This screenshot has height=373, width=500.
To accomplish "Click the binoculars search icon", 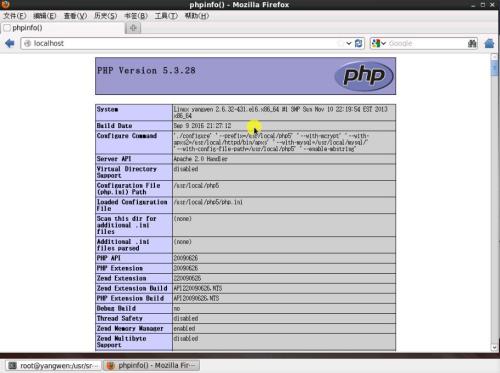I will pyautogui.click(x=472, y=43).
